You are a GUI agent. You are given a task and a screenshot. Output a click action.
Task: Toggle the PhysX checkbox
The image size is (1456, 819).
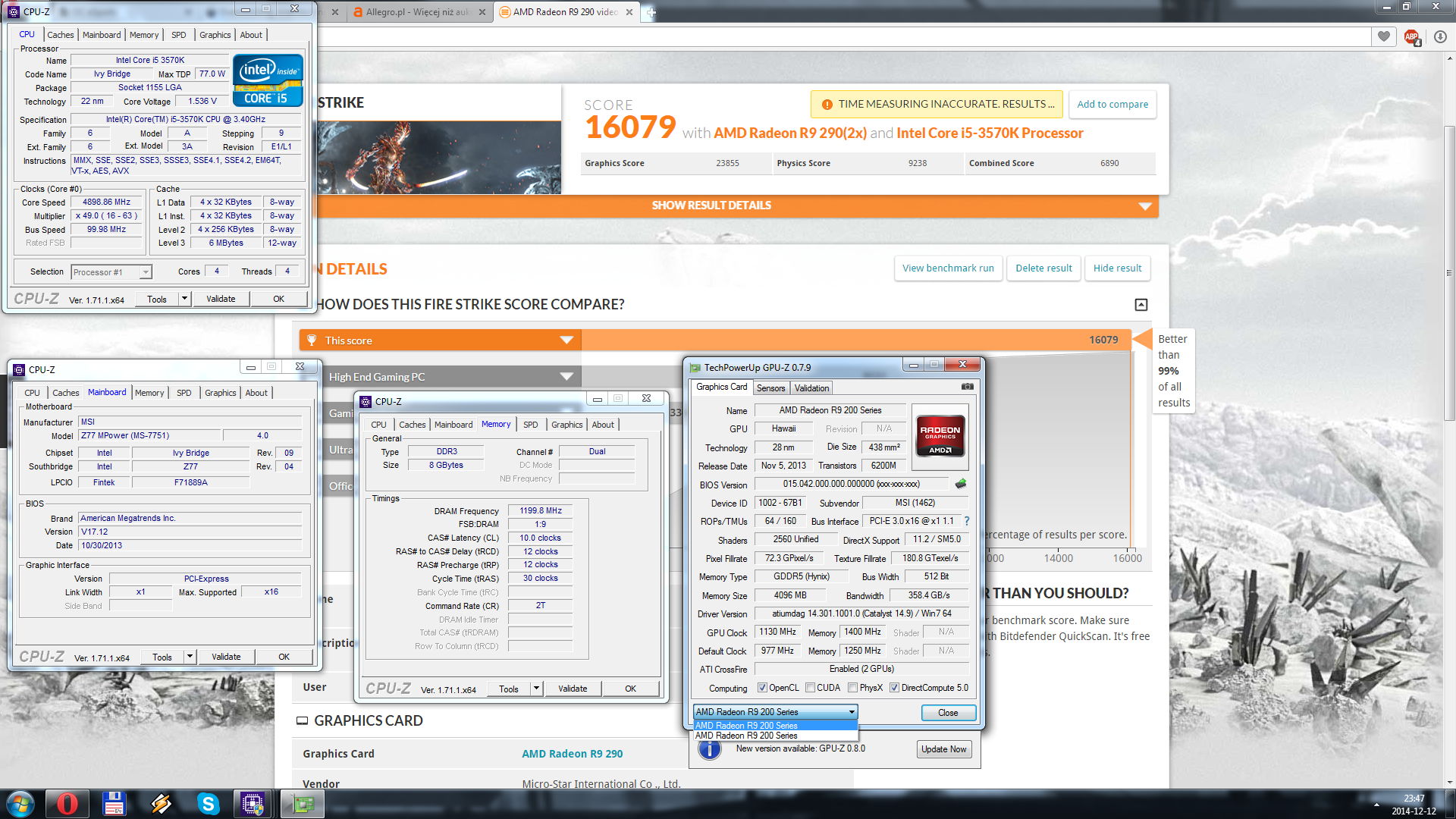[852, 688]
